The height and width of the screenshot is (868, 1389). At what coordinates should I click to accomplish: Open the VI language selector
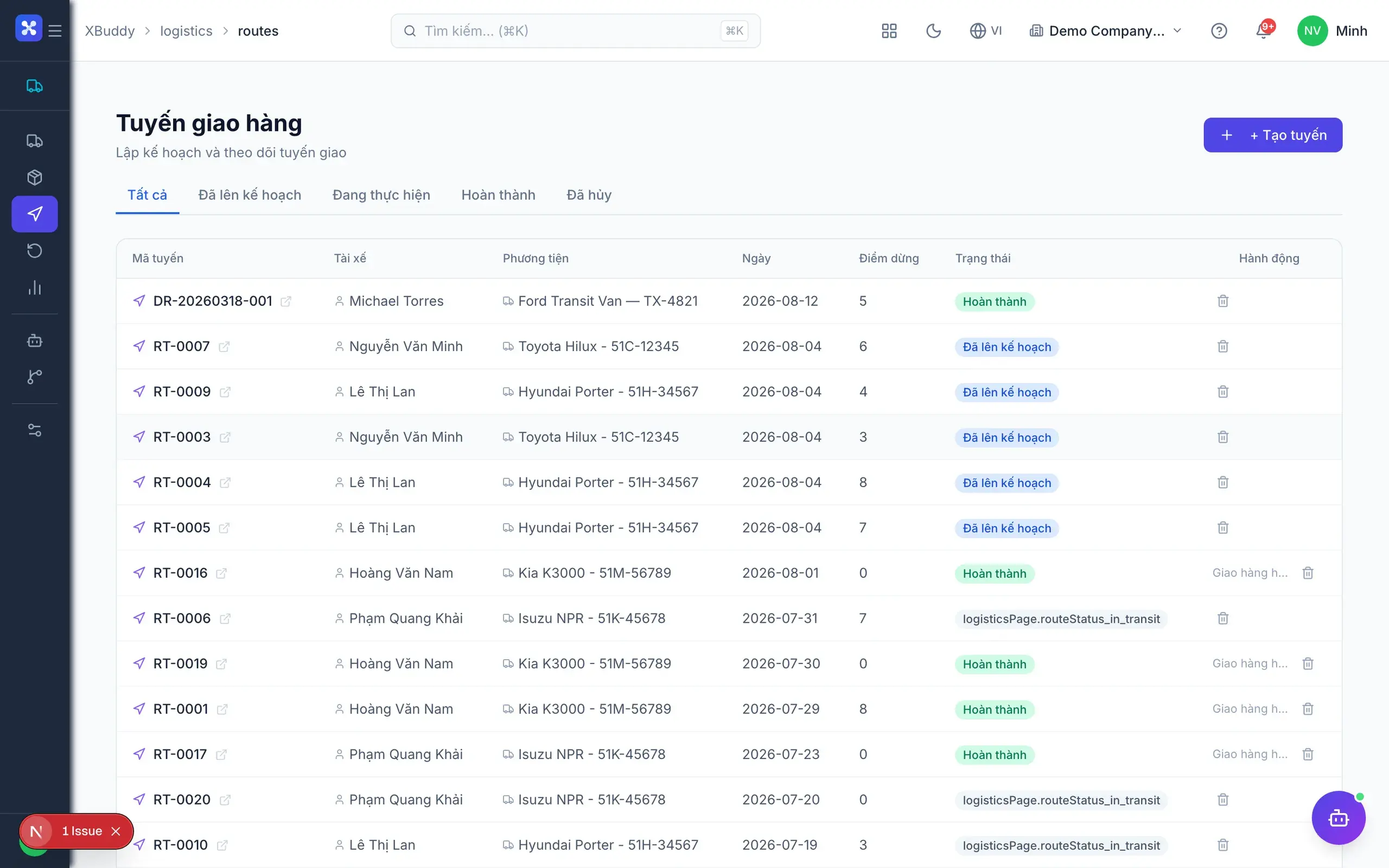[985, 31]
